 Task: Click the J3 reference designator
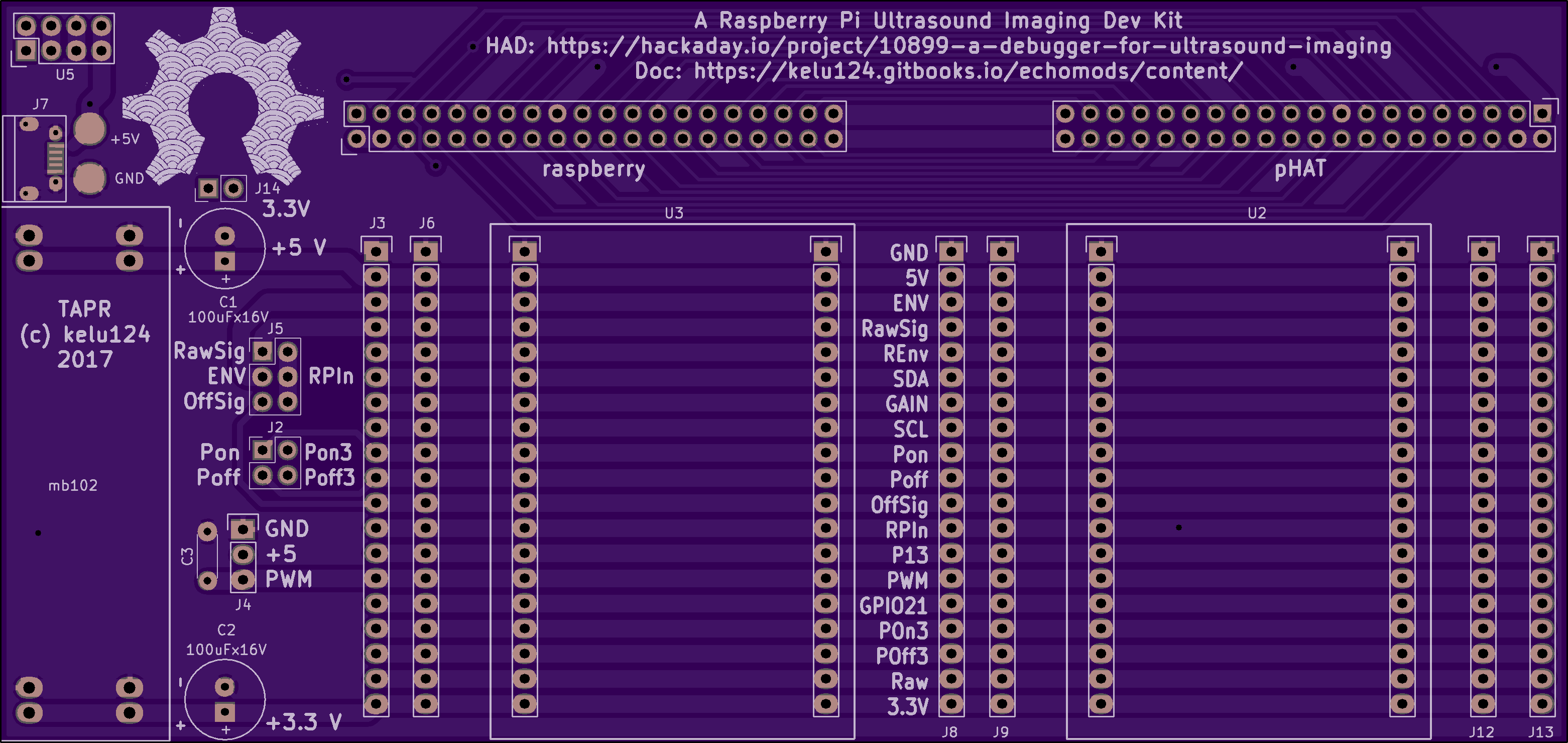point(378,223)
